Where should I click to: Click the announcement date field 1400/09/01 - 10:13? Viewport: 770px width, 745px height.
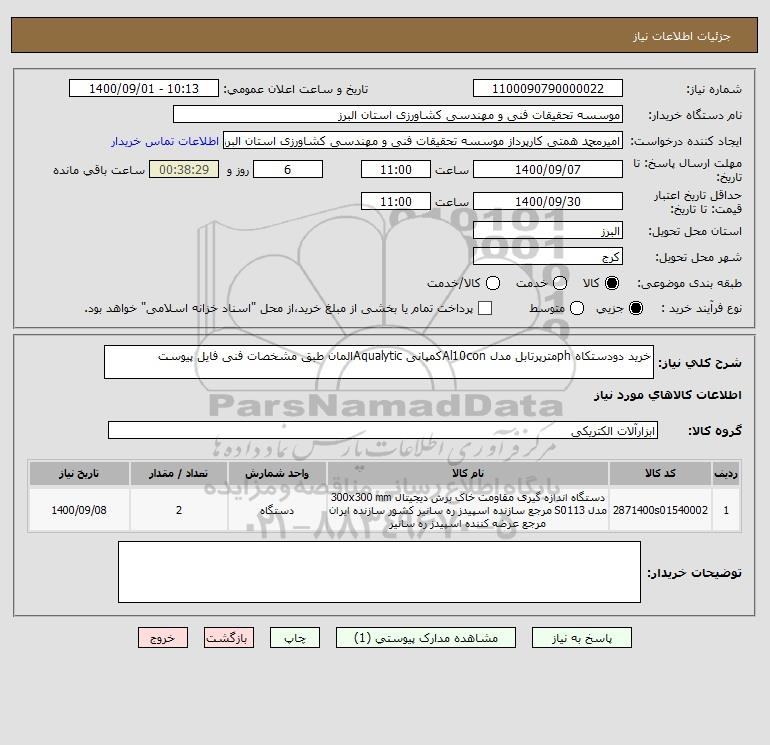pyautogui.click(x=143, y=88)
